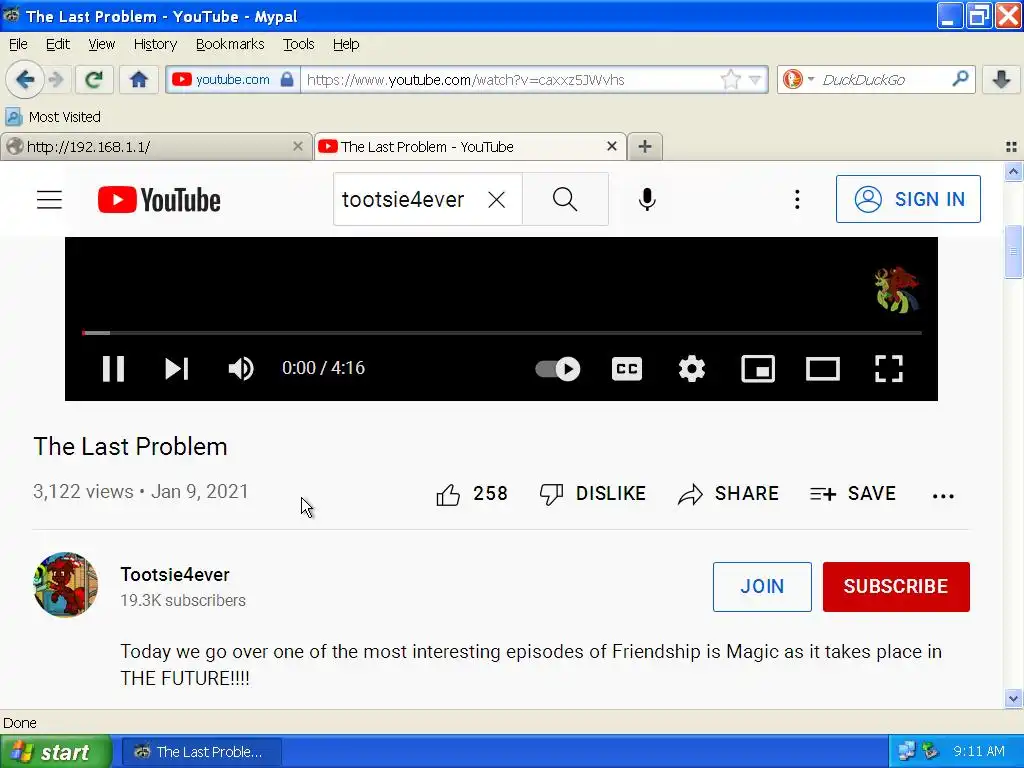The width and height of the screenshot is (1024, 768).
Task: Click the video progress bar
Action: 502,333
